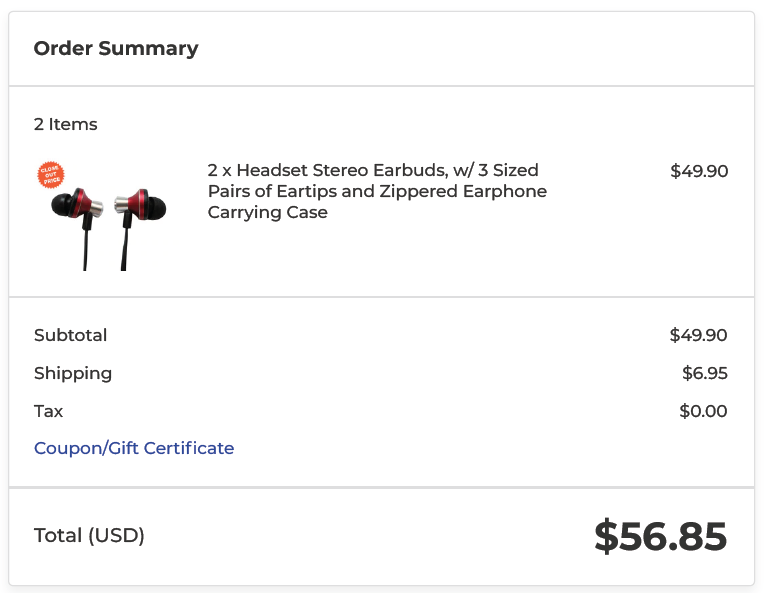This screenshot has height=593, width=765.
Task: Click the orange Clear Out Price badge
Action: [51, 176]
